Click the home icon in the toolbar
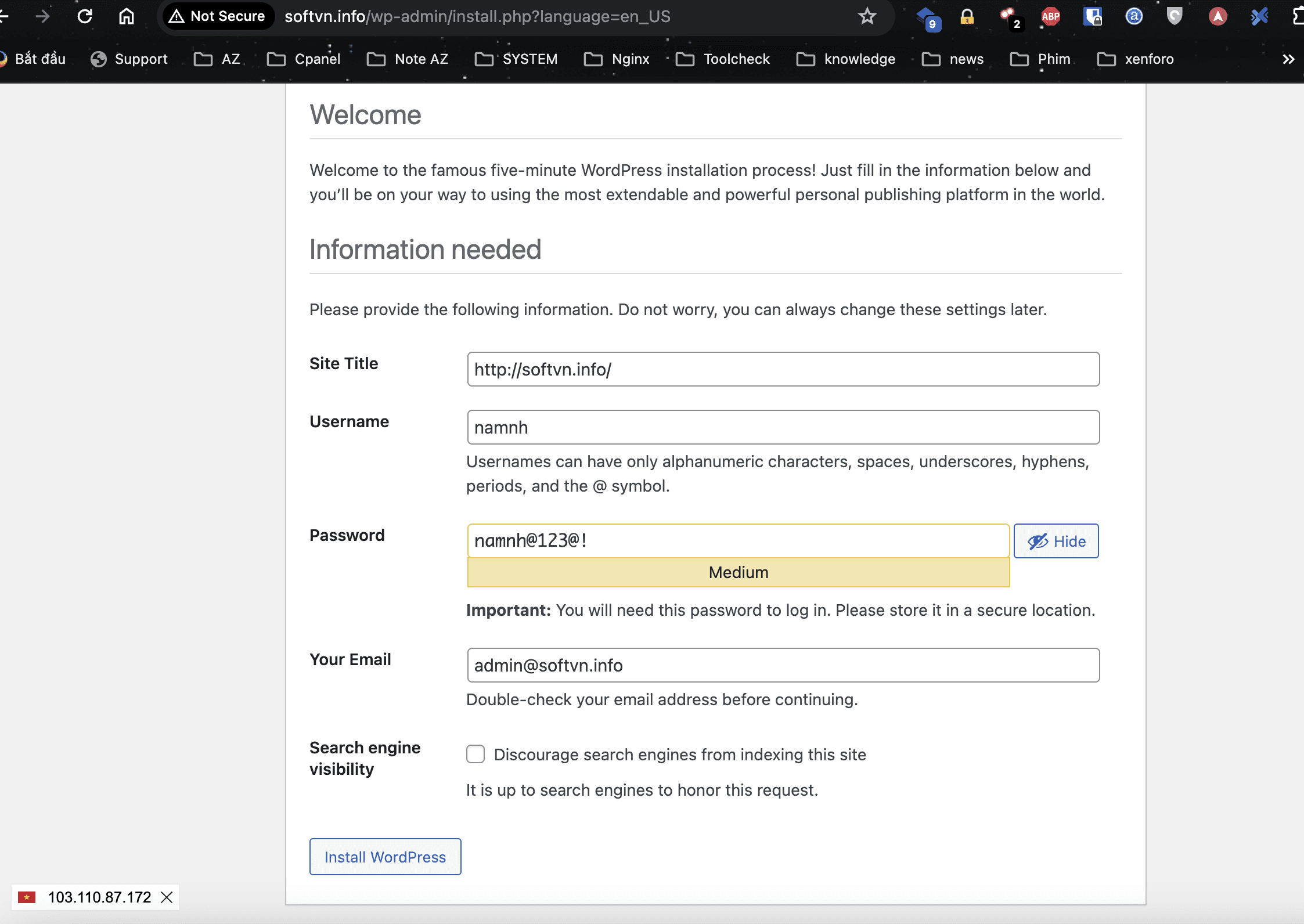 point(126,16)
